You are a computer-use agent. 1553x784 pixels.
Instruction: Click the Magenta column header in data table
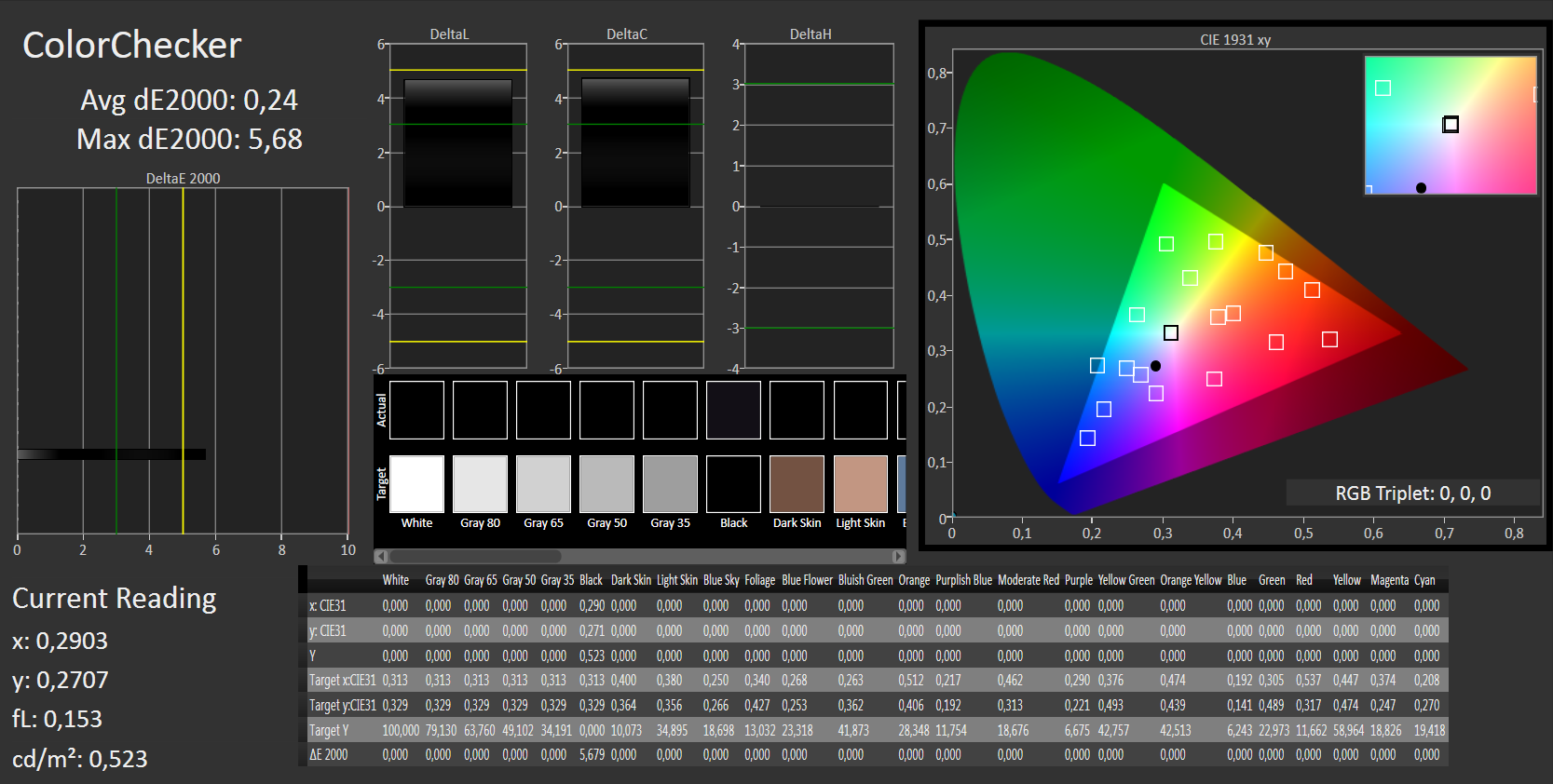pos(1389,580)
